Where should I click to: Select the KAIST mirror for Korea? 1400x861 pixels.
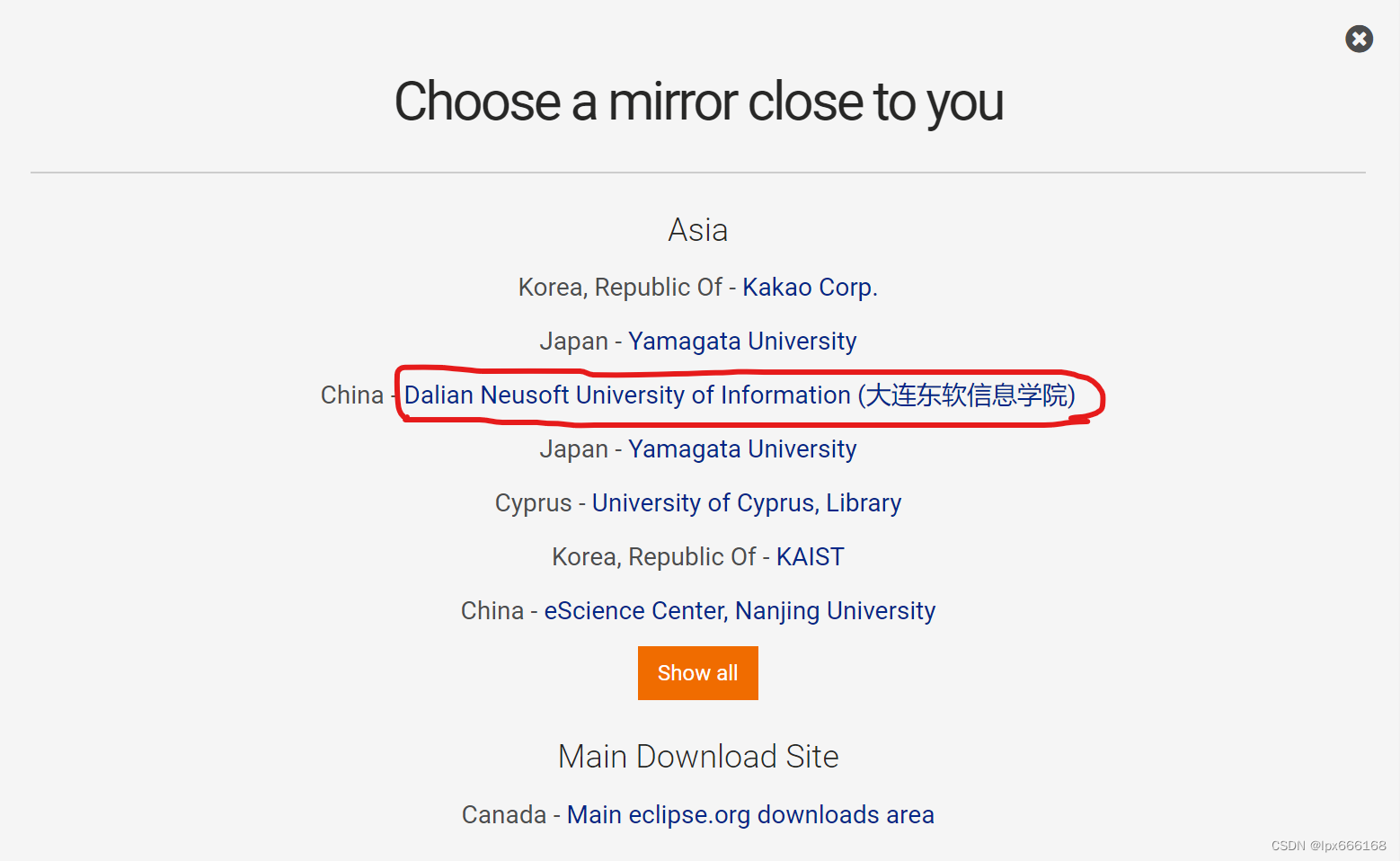[x=809, y=556]
